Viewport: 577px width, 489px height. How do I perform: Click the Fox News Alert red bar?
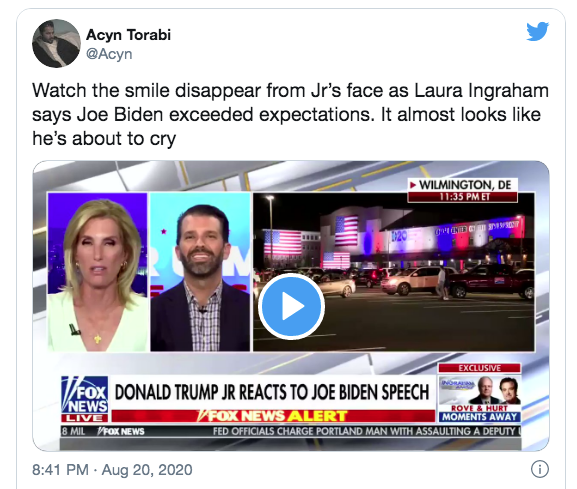273,416
